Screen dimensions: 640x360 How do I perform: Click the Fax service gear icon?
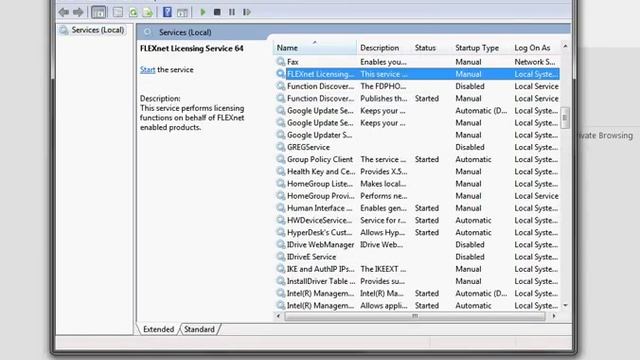click(281, 62)
